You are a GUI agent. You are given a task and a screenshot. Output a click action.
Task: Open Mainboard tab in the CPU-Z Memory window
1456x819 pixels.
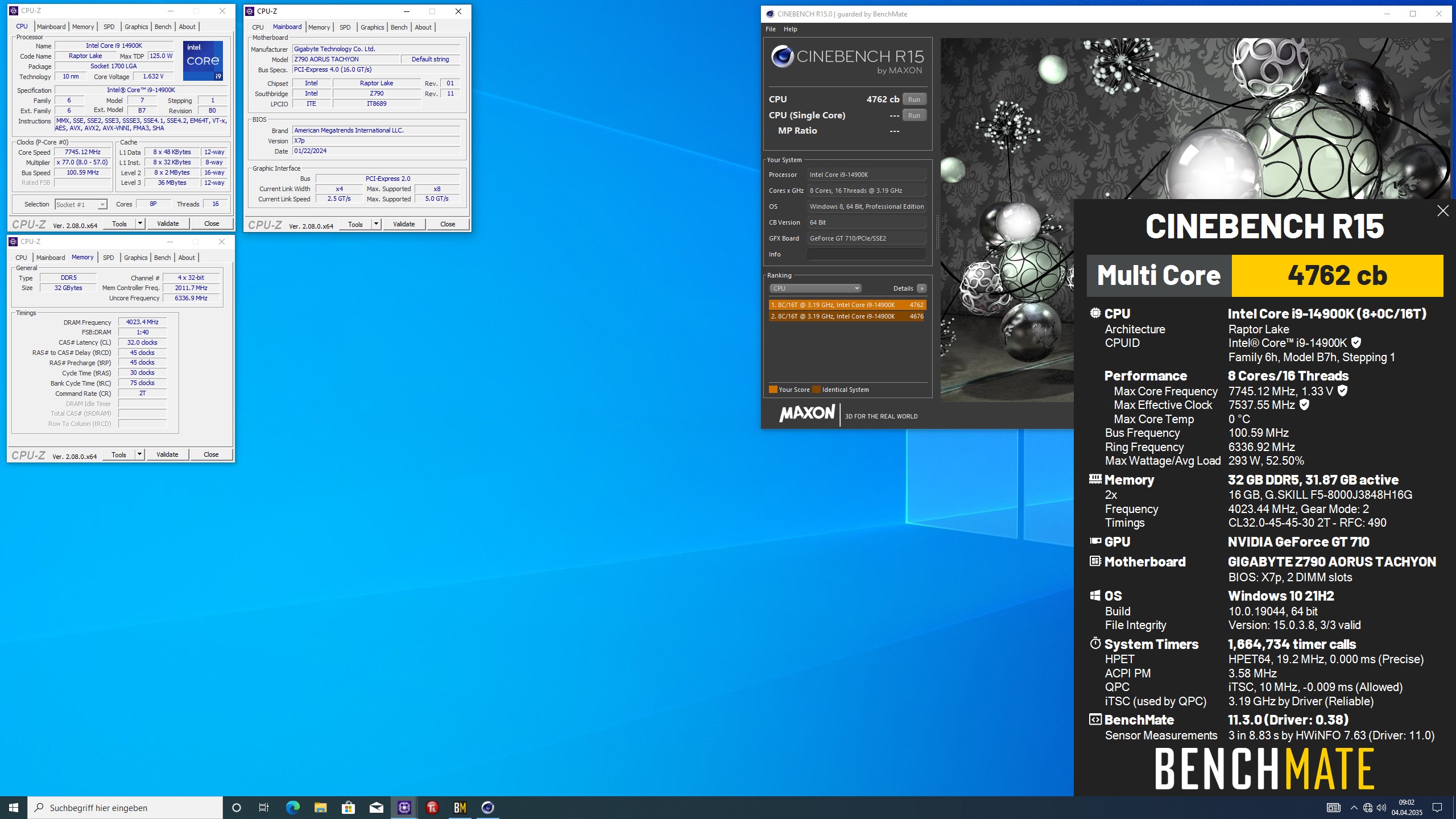click(x=51, y=258)
